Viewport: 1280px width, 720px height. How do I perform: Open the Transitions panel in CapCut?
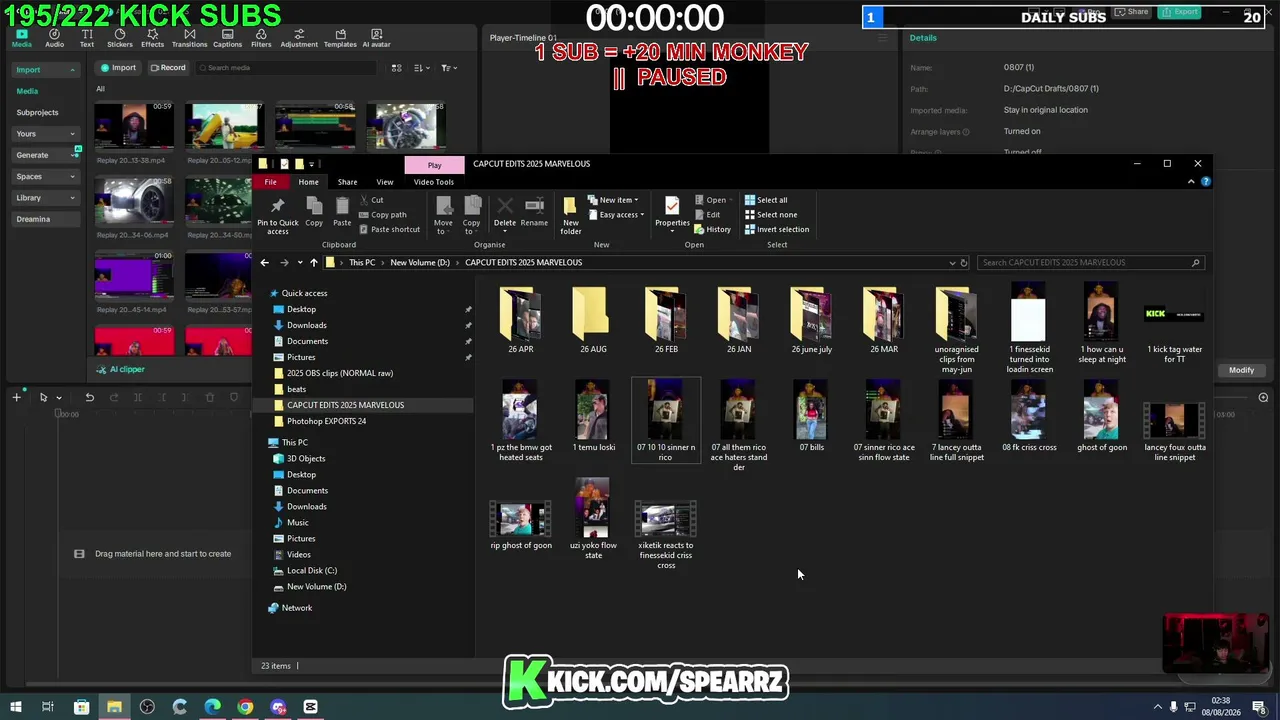(x=189, y=38)
